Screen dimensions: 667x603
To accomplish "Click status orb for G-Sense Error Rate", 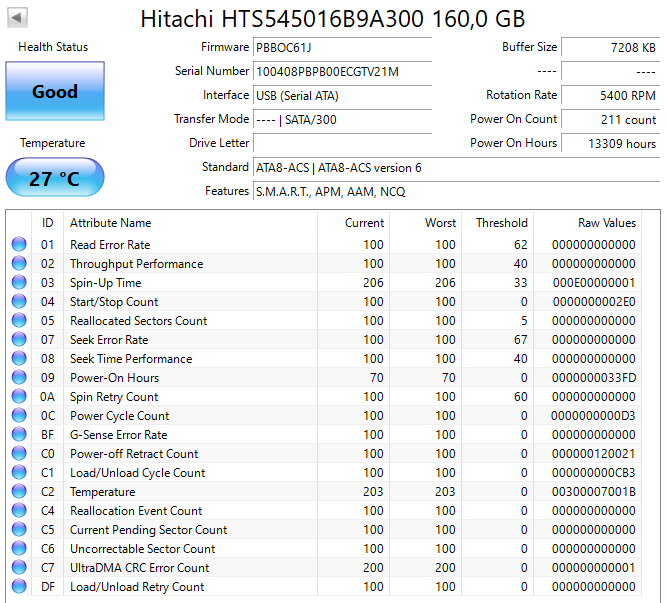I will click(x=19, y=435).
